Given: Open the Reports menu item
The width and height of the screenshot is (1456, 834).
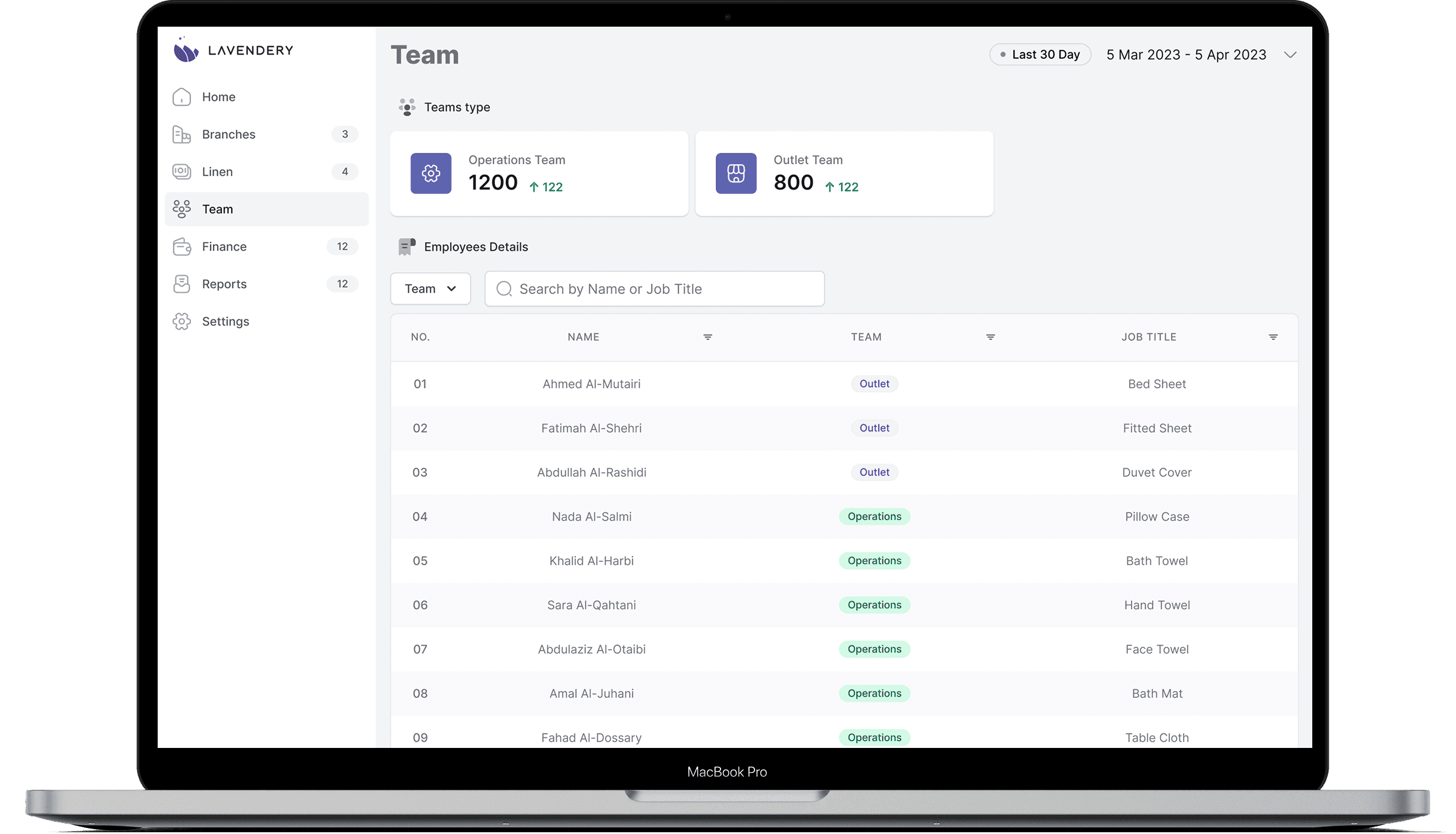Looking at the screenshot, I should (224, 284).
